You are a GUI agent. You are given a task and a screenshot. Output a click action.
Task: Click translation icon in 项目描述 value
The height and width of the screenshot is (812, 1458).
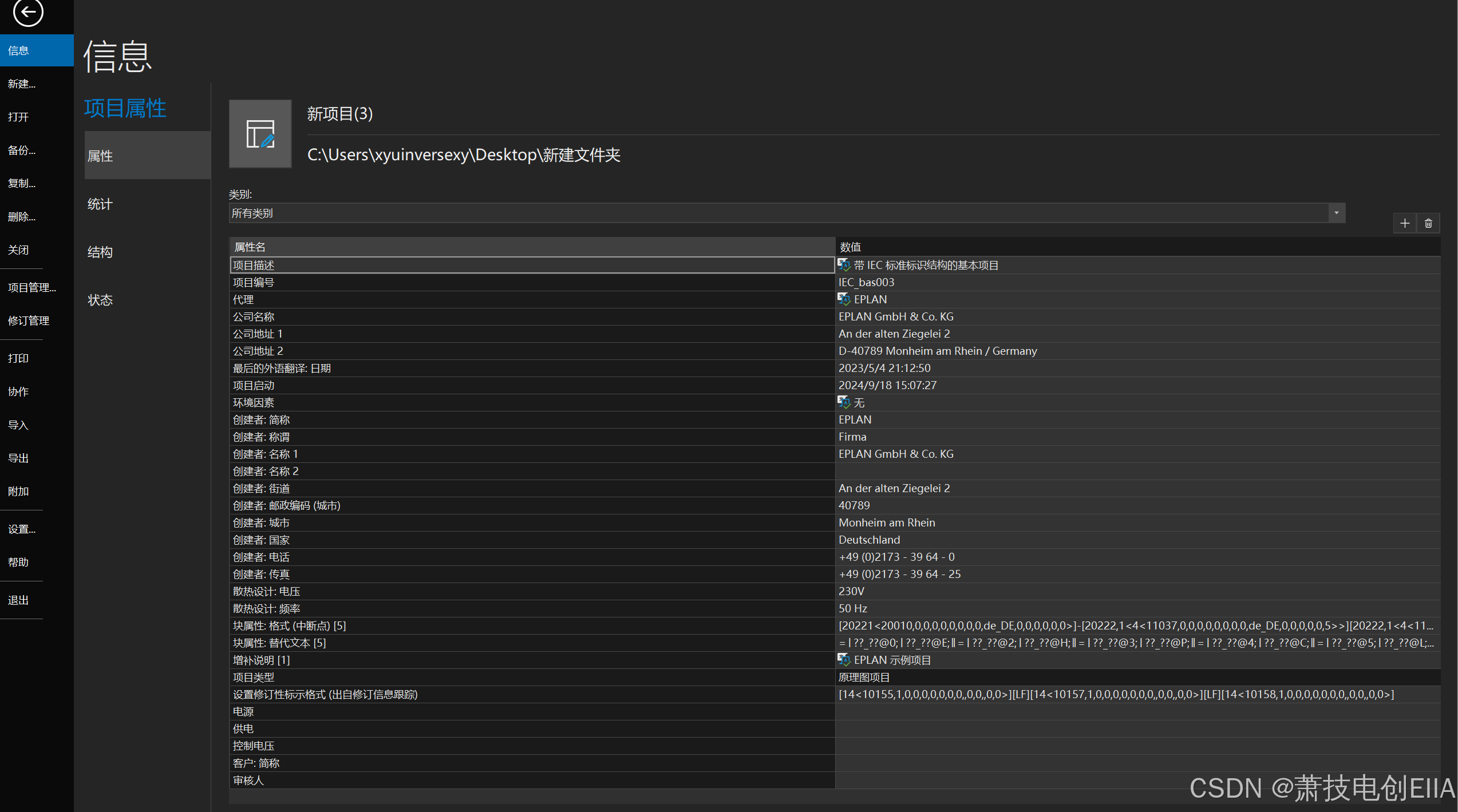[844, 265]
